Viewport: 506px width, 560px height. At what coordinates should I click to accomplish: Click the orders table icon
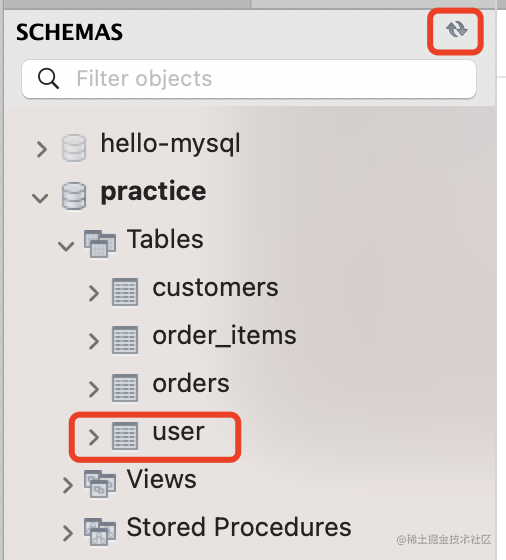point(125,388)
